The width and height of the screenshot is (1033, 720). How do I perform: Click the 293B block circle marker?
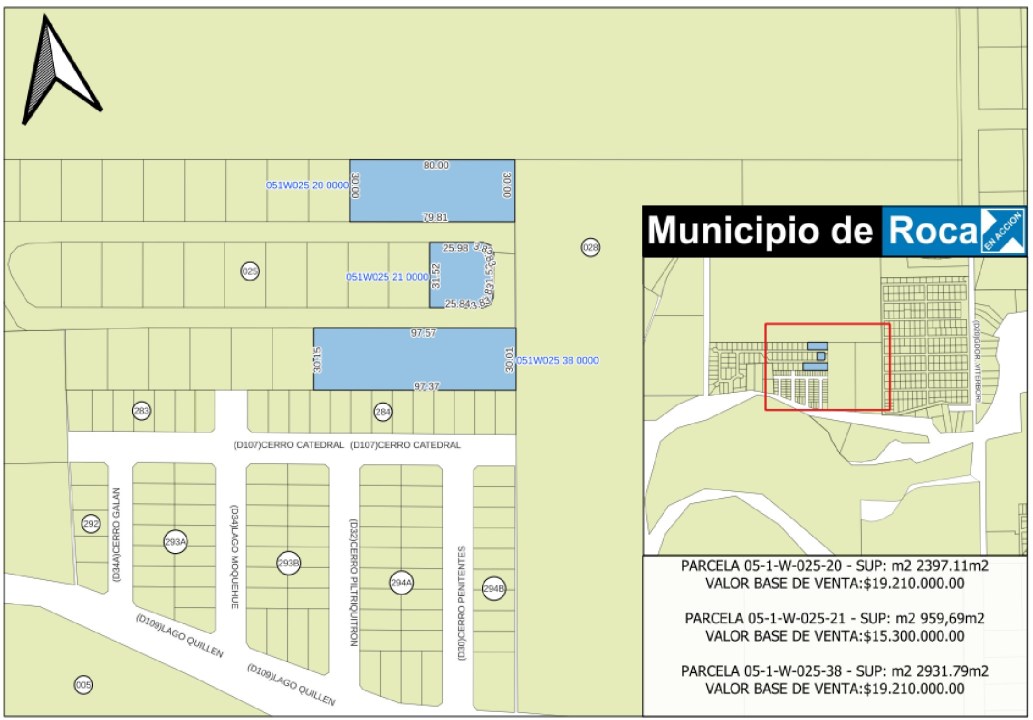(288, 563)
